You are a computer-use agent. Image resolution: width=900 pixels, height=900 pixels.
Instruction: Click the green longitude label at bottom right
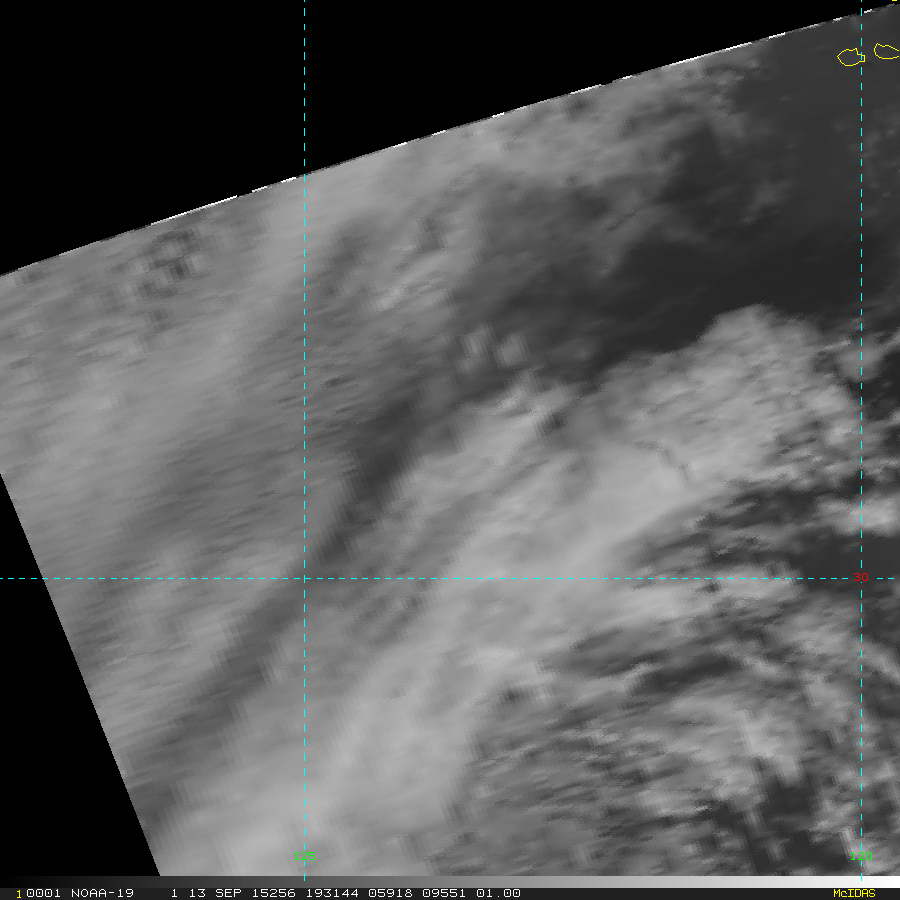864,855
